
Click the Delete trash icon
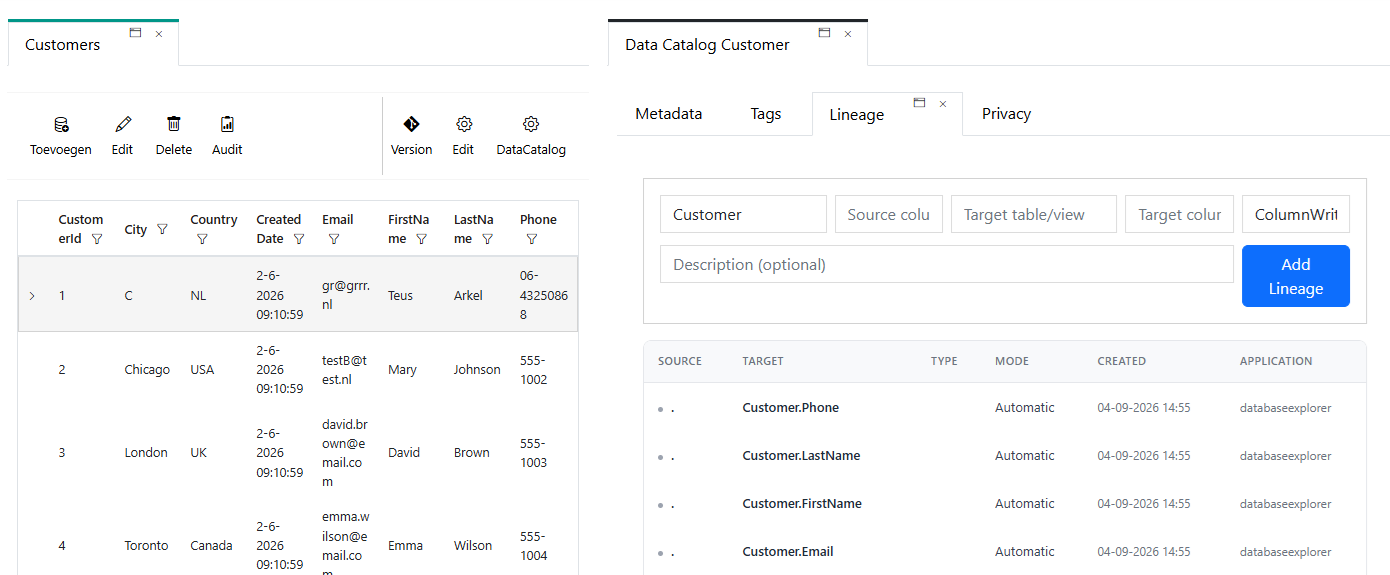pos(174,125)
